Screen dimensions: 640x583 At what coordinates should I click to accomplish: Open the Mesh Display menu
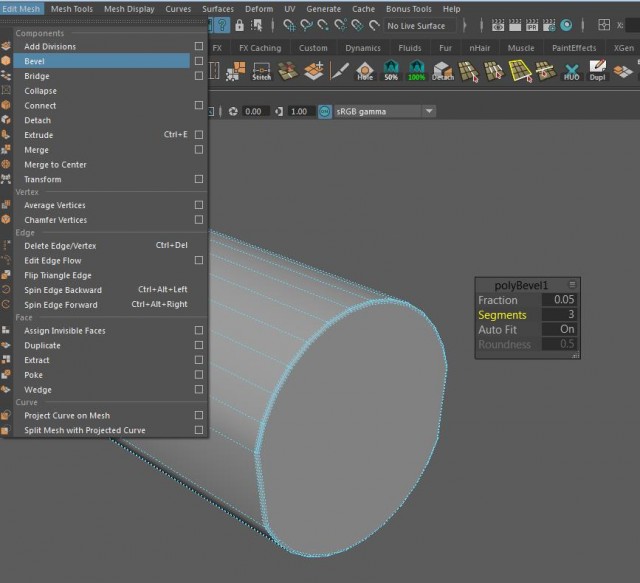(x=129, y=9)
